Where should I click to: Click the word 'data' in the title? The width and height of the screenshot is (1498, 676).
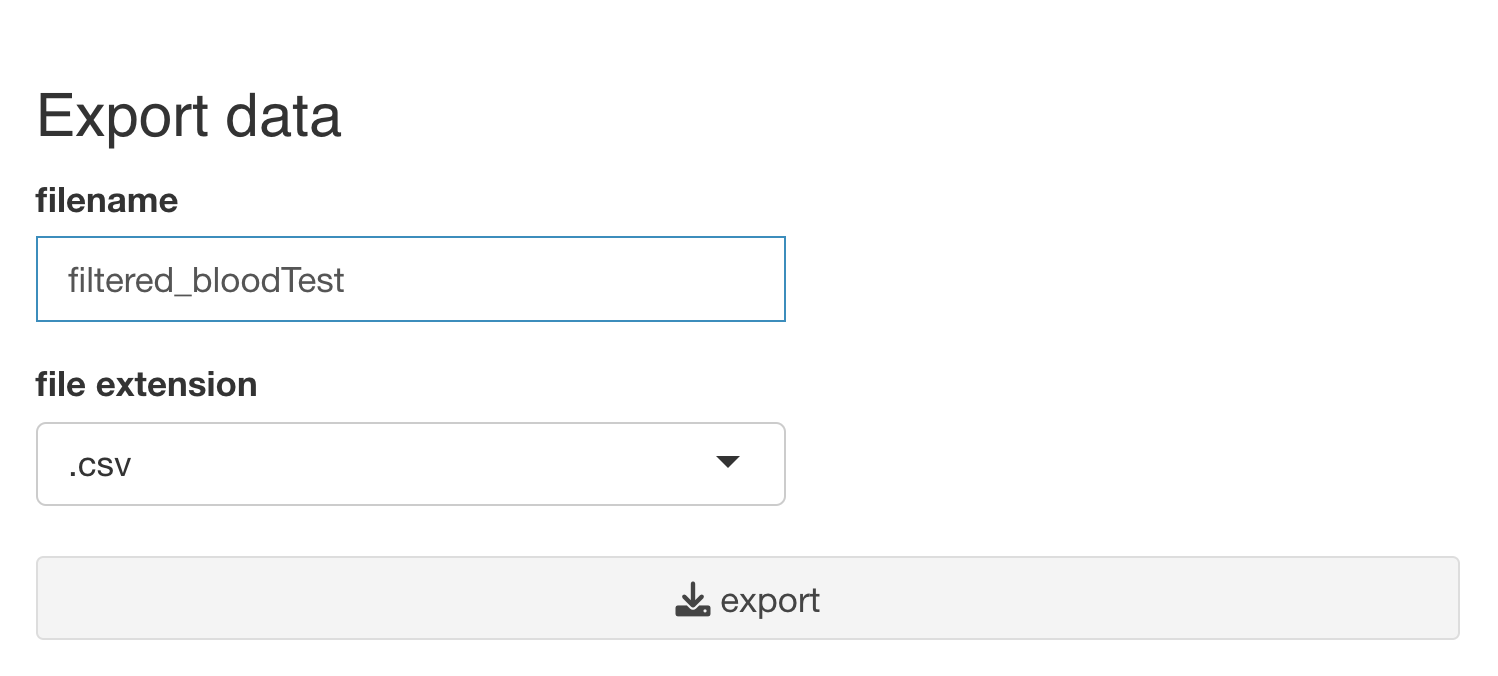[283, 116]
